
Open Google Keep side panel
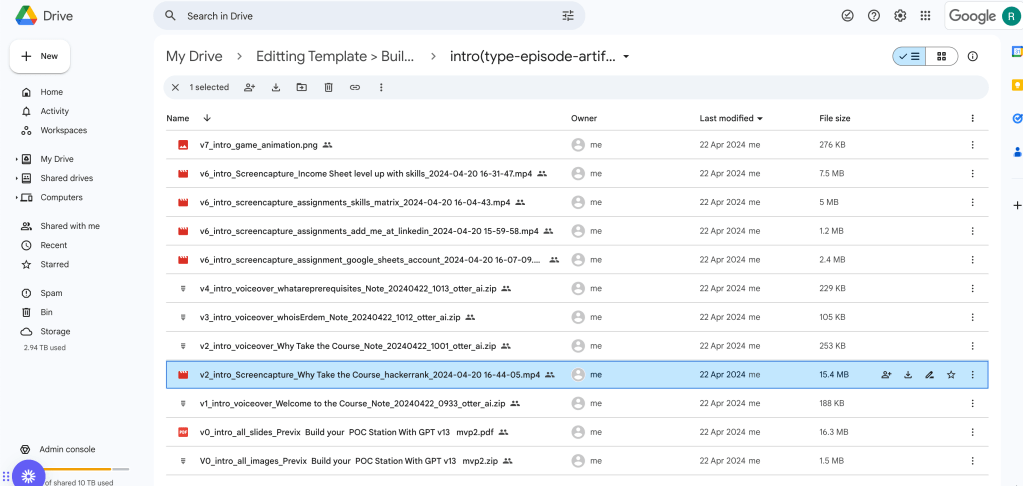pos(1016,85)
